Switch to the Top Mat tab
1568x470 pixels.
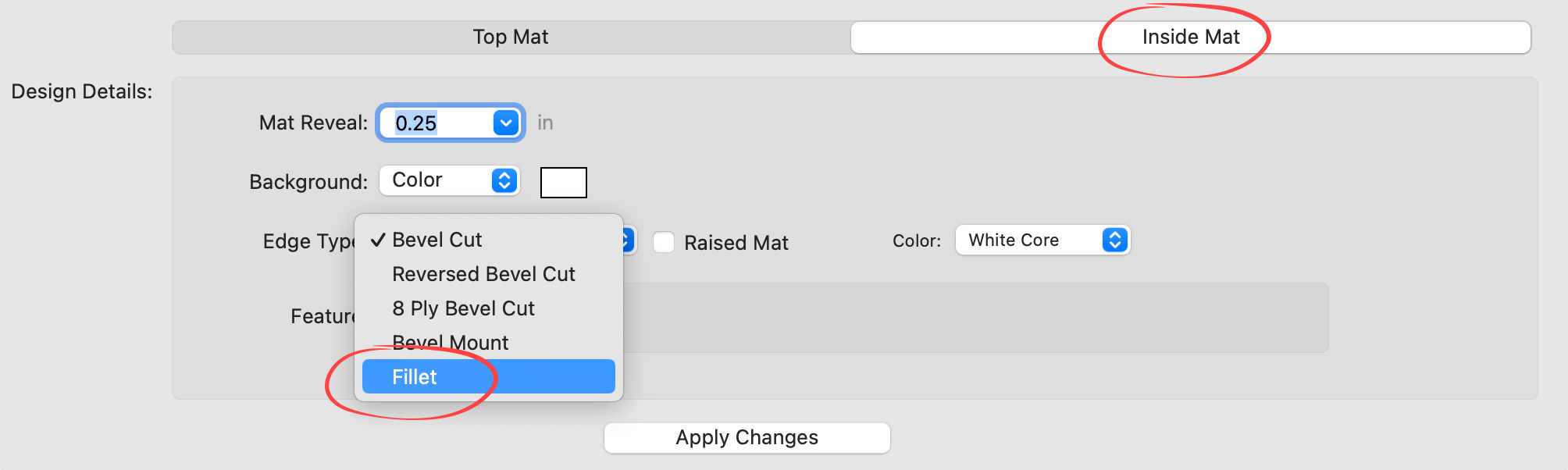[511, 37]
